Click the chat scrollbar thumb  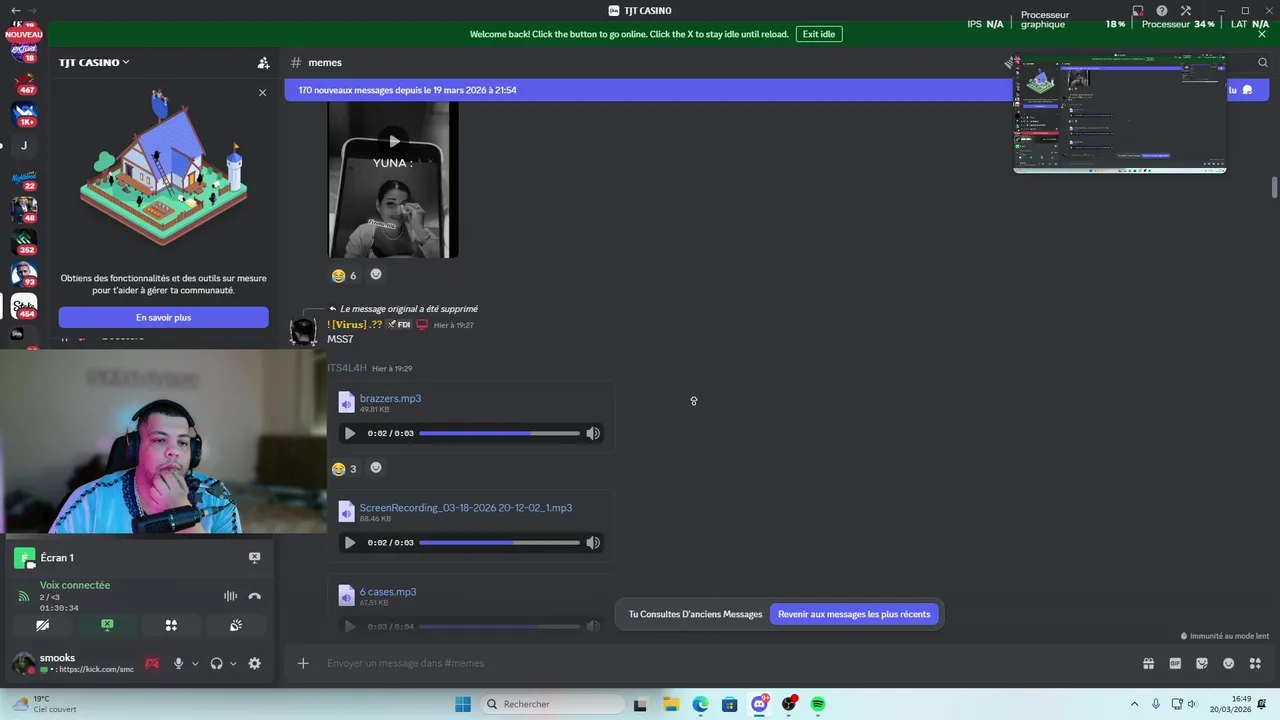pyautogui.click(x=1274, y=187)
